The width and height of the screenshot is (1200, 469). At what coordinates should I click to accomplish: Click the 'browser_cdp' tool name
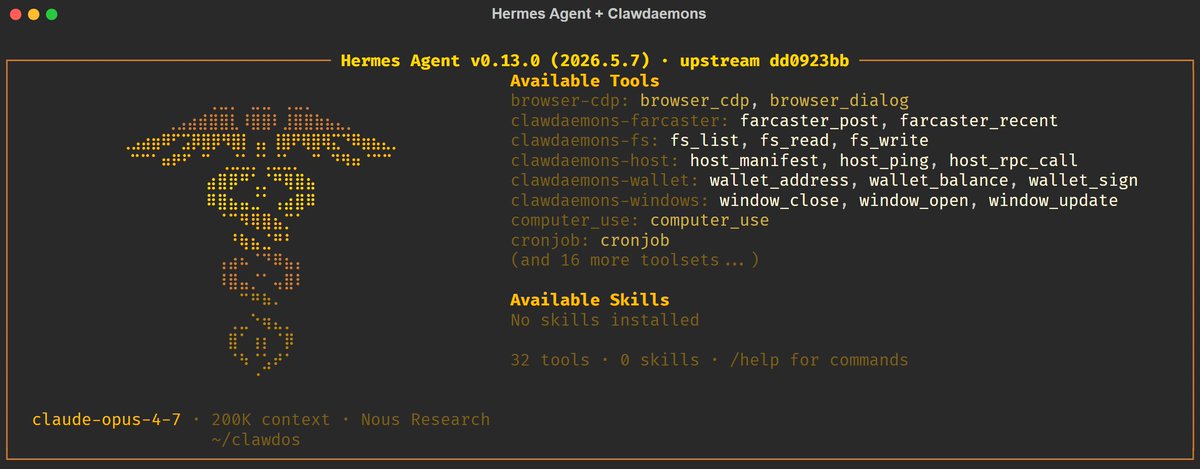click(x=695, y=101)
